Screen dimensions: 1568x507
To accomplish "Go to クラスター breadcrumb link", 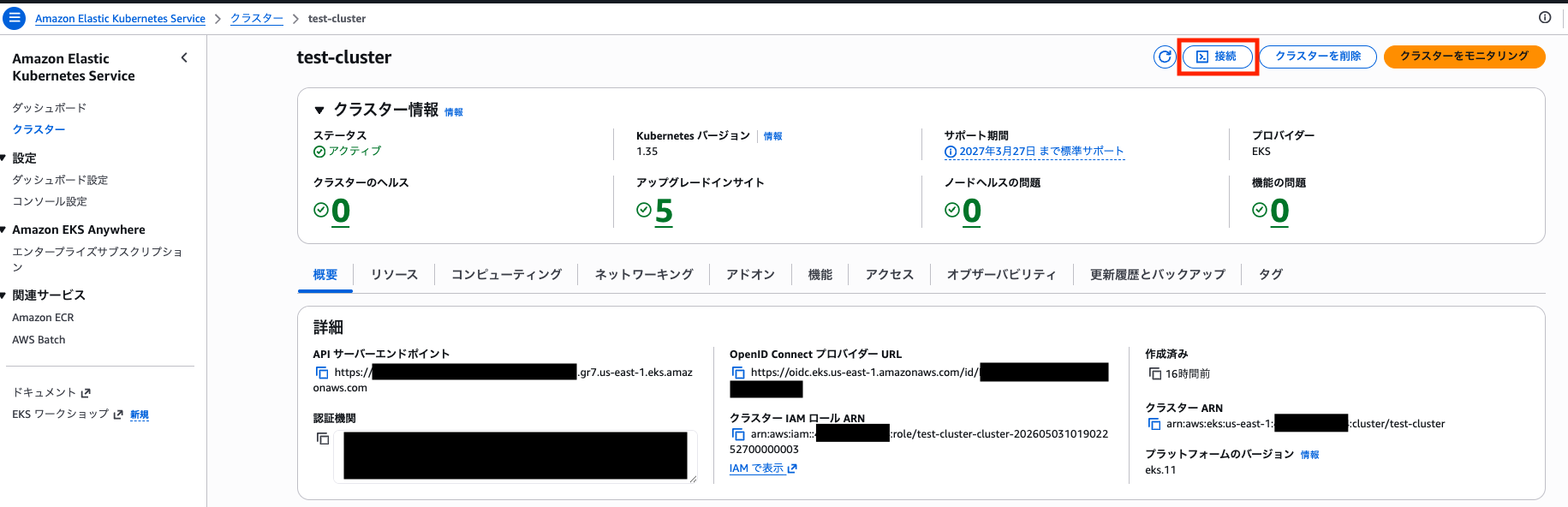I will (257, 19).
